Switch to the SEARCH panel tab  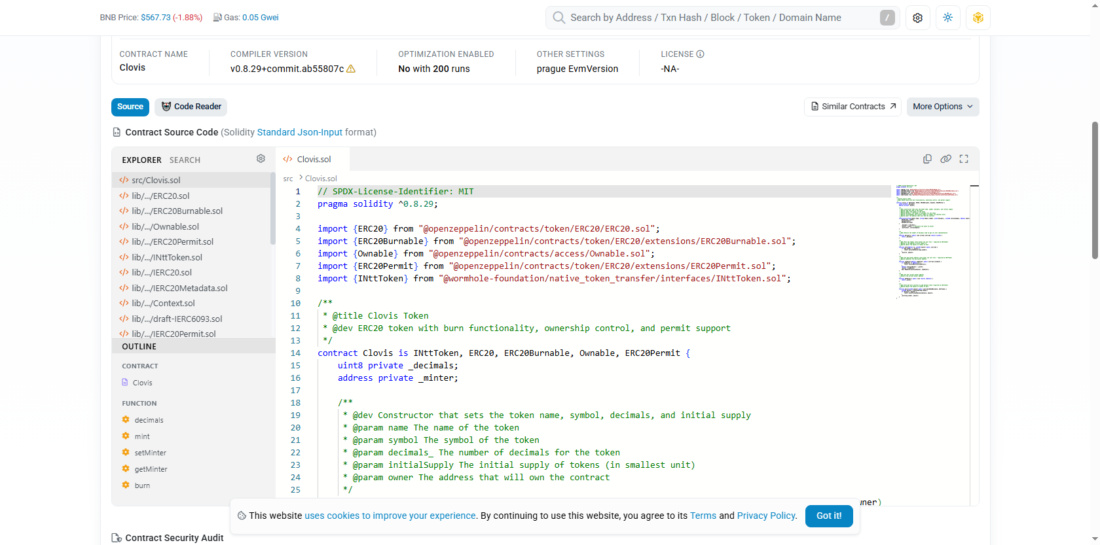coord(185,160)
